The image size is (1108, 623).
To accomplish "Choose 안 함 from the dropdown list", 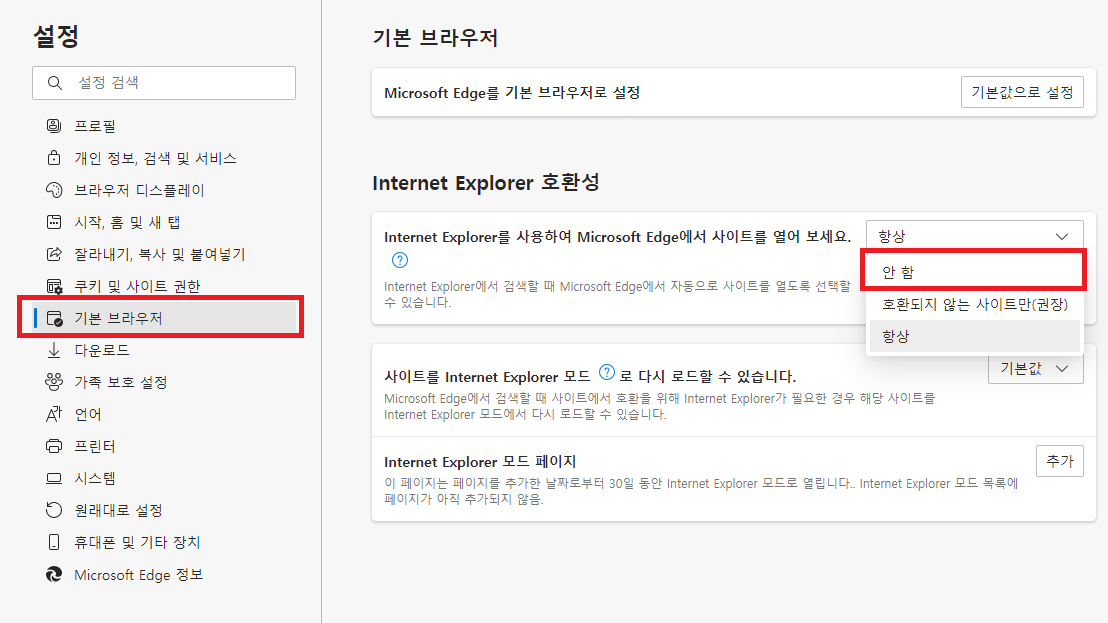I will (974, 272).
